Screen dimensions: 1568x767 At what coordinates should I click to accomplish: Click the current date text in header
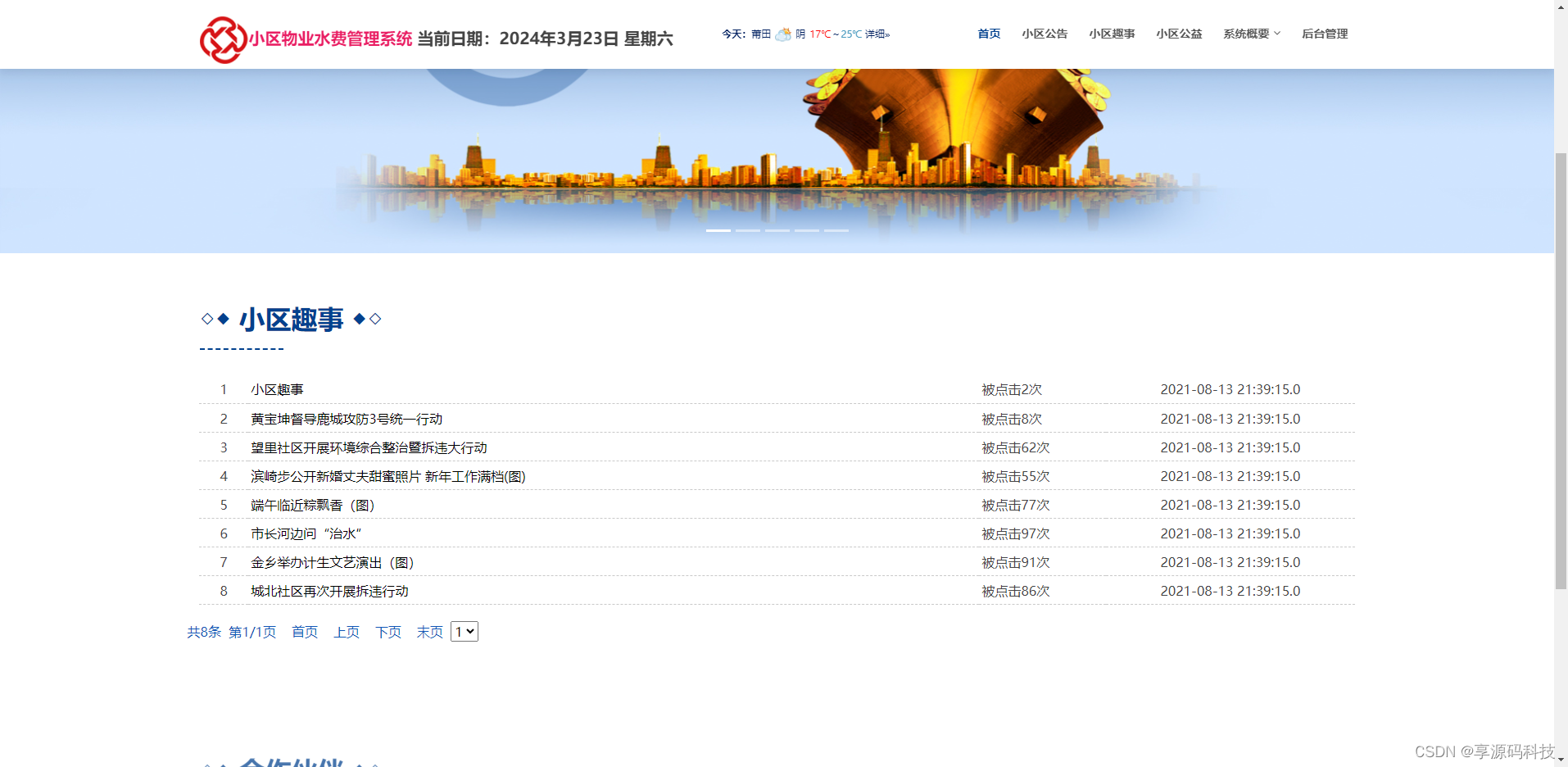click(x=546, y=39)
